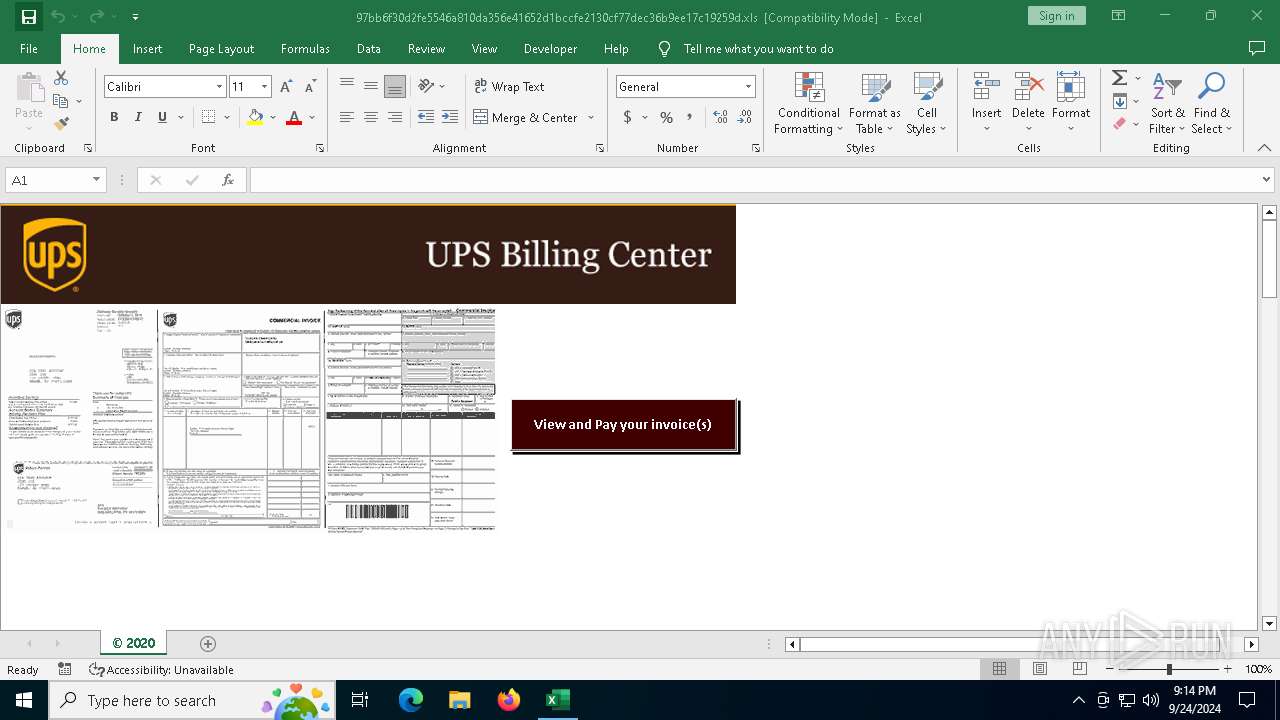Open Format as Table gallery
Viewport: 1280px width, 720px height.
(x=875, y=103)
